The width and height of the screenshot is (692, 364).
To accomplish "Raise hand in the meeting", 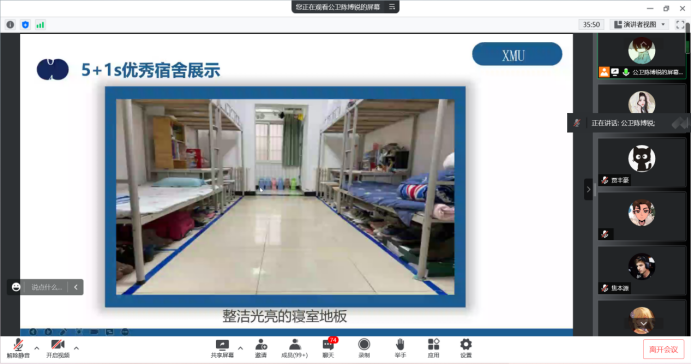I will [x=400, y=348].
